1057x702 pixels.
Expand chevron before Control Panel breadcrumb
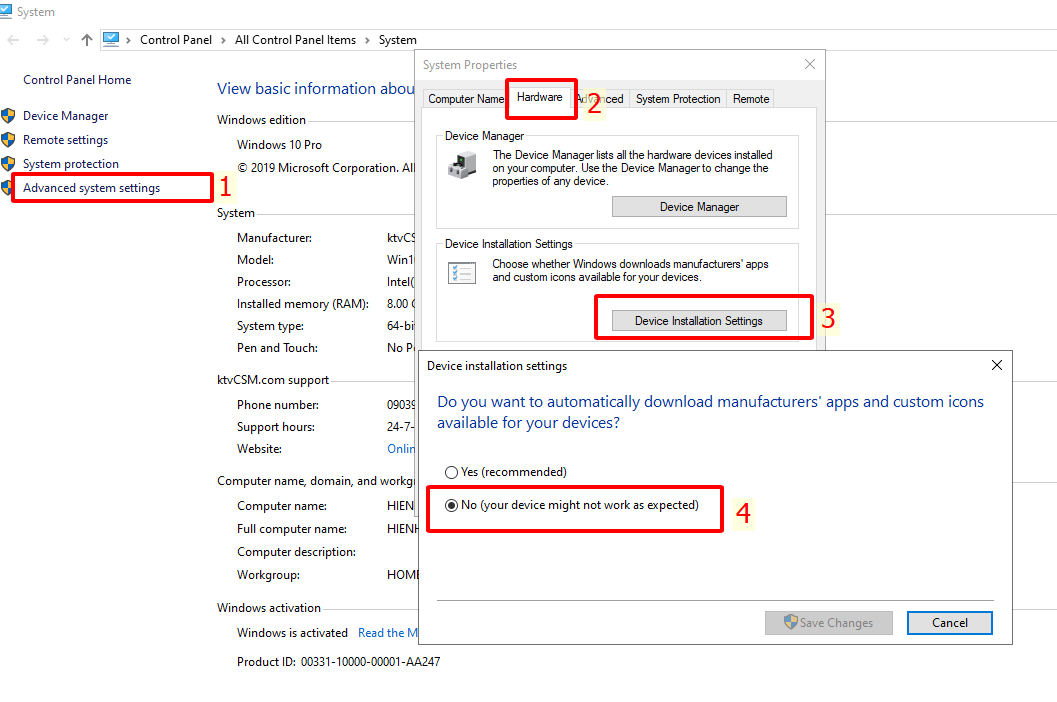128,40
